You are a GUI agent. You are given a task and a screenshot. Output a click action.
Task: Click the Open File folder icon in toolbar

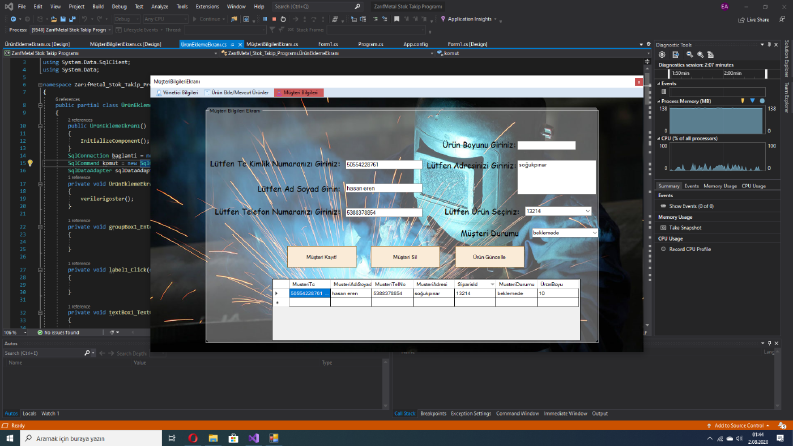click(x=54, y=19)
